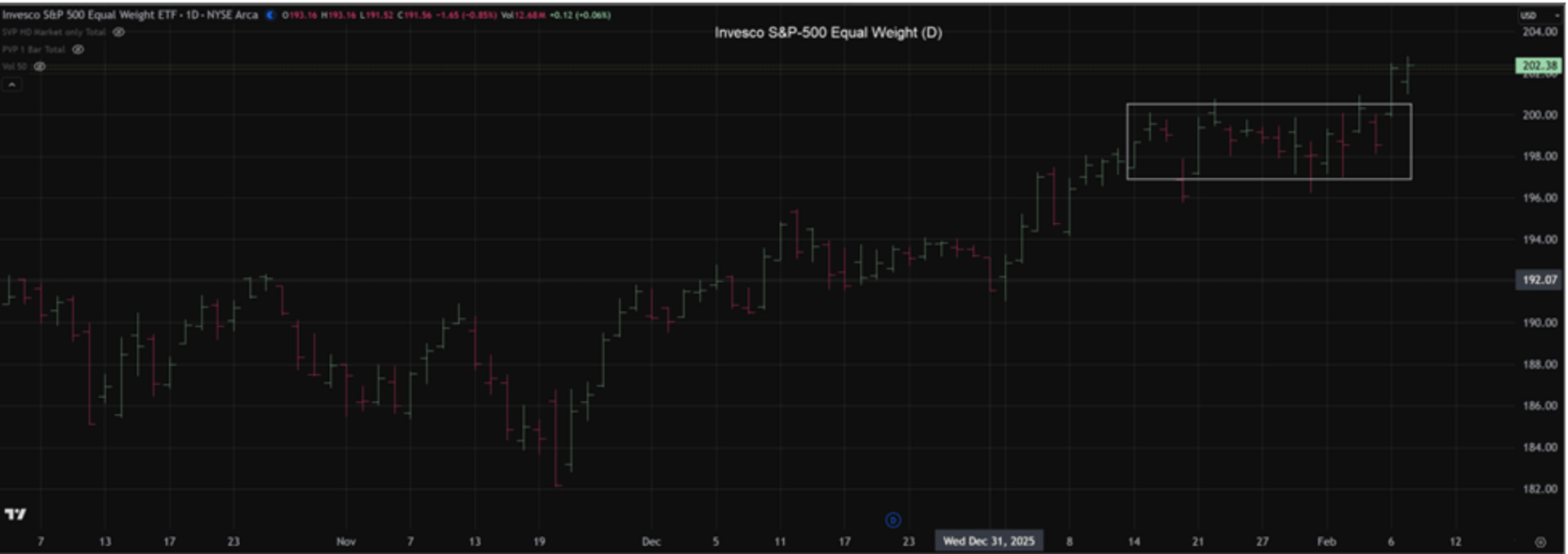Click the Feb label on the time axis
This screenshot has height=554, width=1568.
coord(1325,542)
